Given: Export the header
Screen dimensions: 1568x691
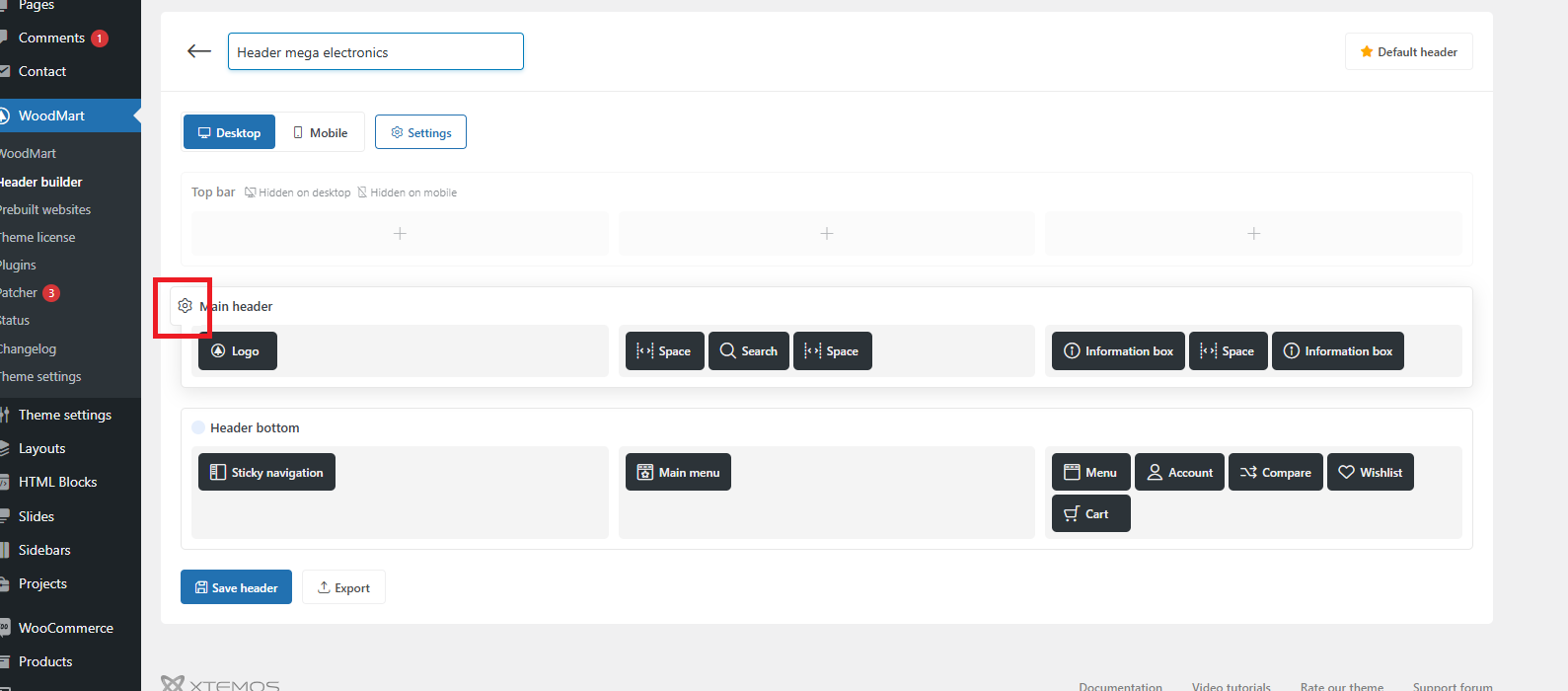Looking at the screenshot, I should pos(343,587).
